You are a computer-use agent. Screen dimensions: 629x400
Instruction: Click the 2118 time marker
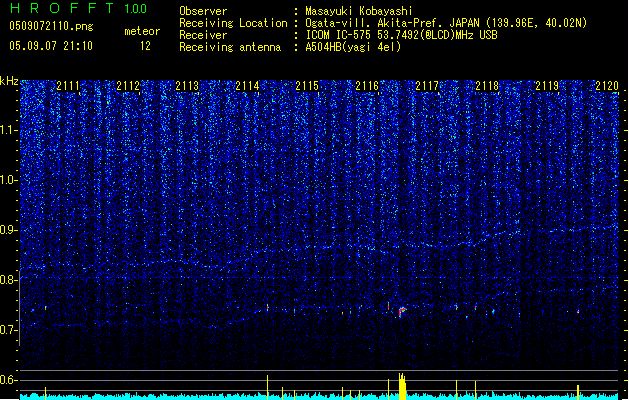[x=487, y=87]
